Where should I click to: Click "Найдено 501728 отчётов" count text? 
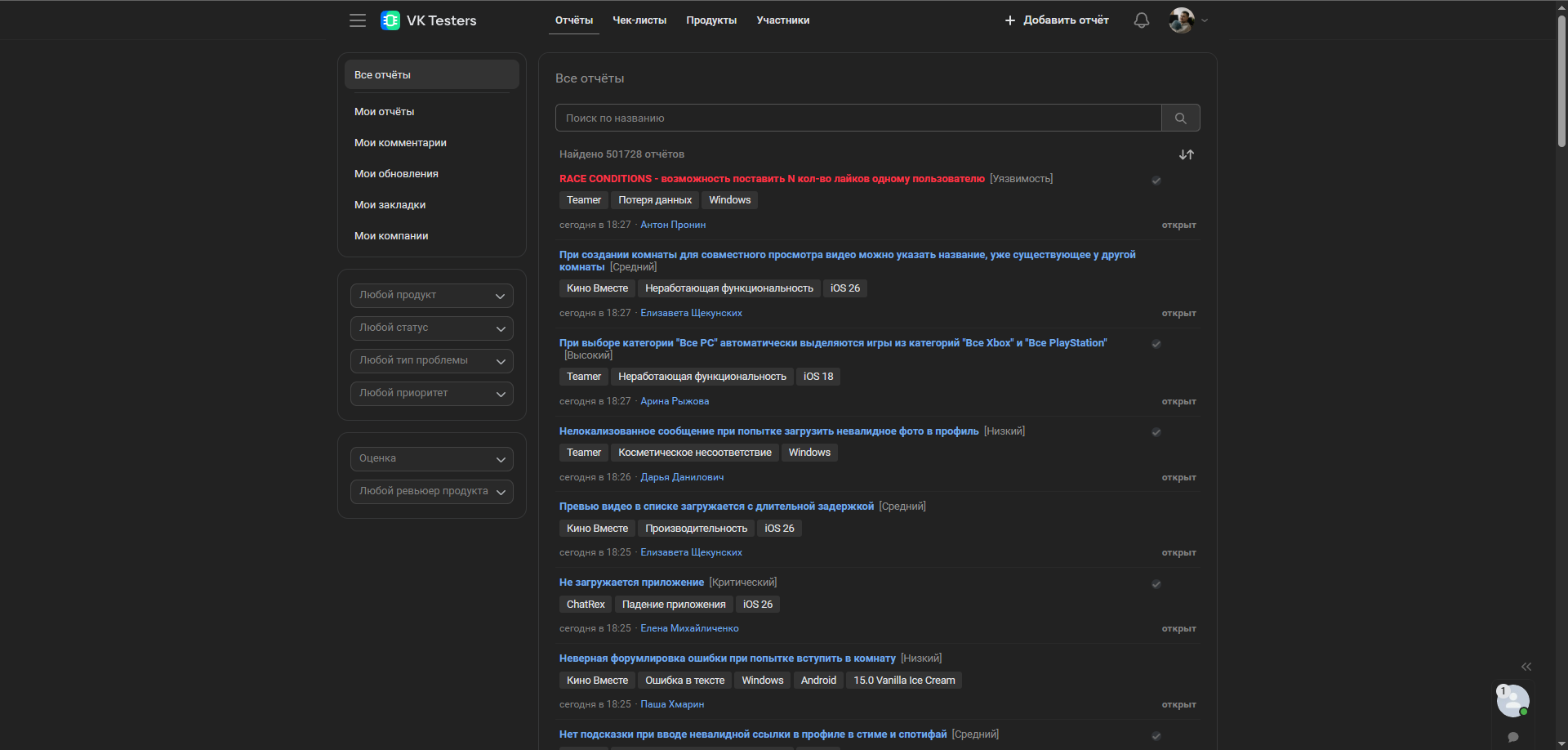pyautogui.click(x=621, y=154)
